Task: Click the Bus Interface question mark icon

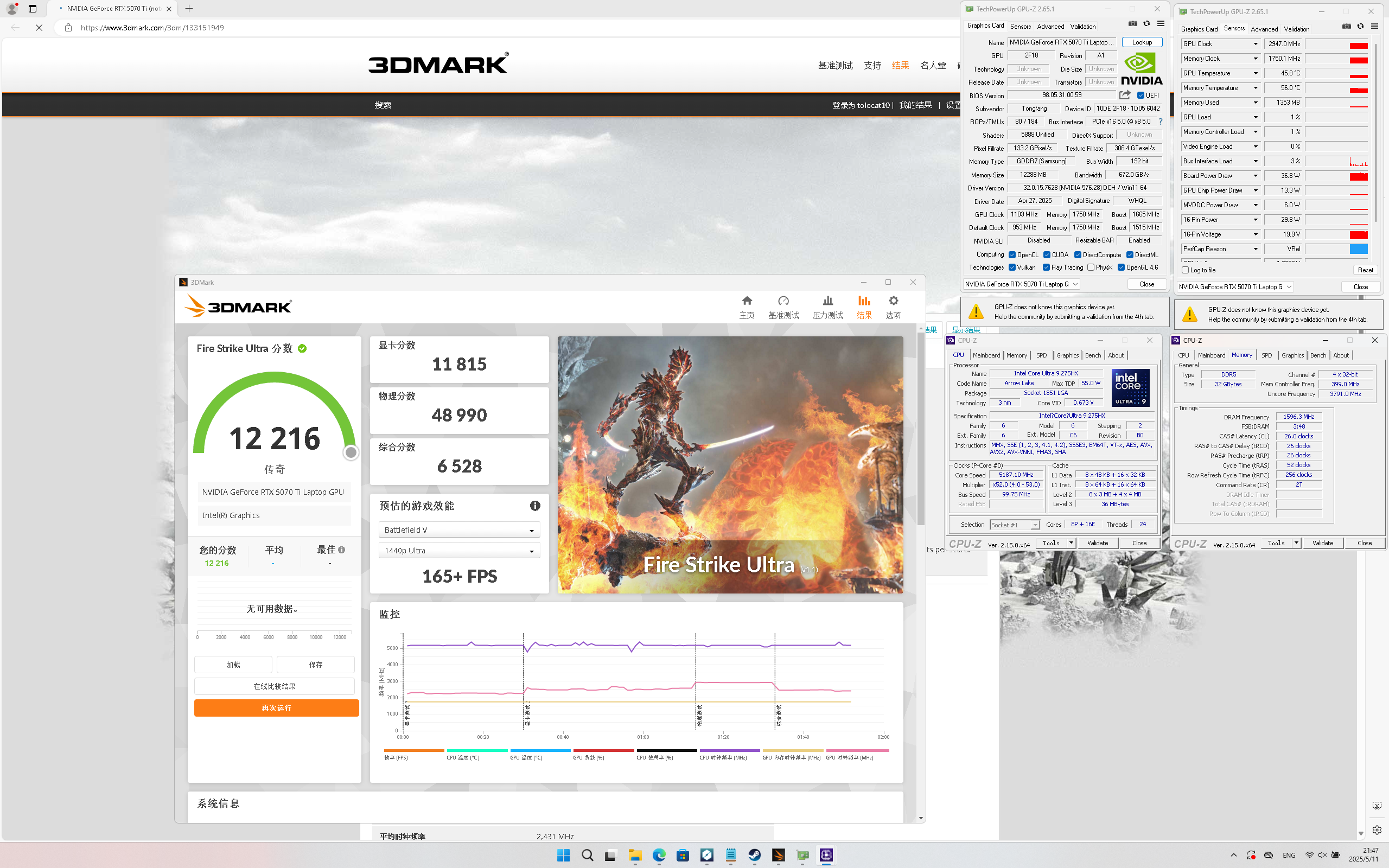Action: click(1161, 122)
